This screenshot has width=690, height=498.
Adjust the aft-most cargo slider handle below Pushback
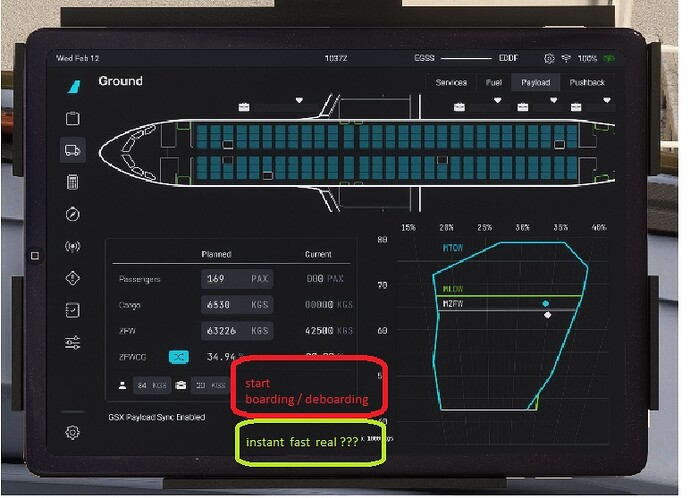[607, 100]
